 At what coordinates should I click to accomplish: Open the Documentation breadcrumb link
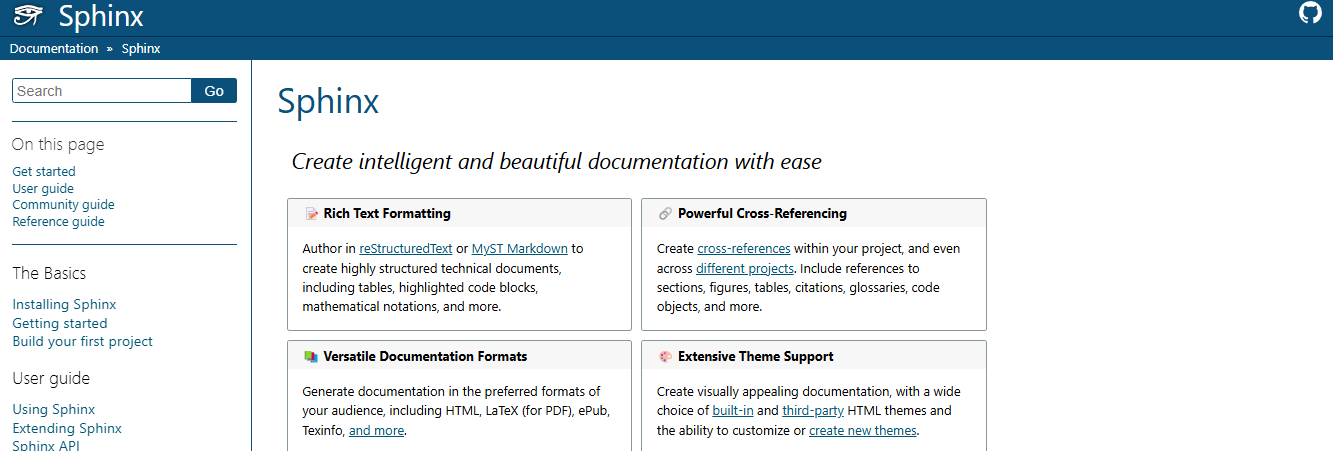coord(54,49)
